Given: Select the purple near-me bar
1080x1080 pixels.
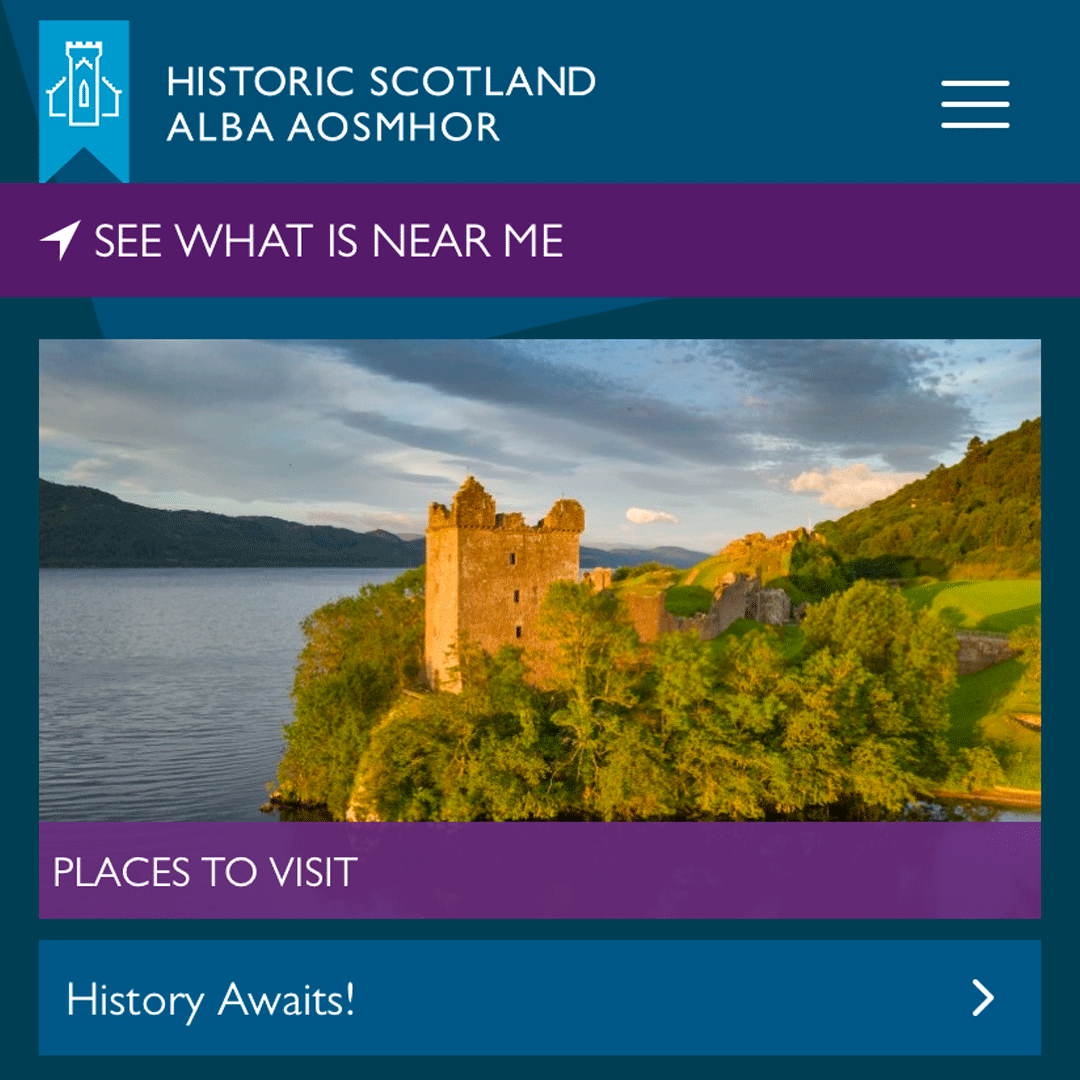Looking at the screenshot, I should pos(539,240).
